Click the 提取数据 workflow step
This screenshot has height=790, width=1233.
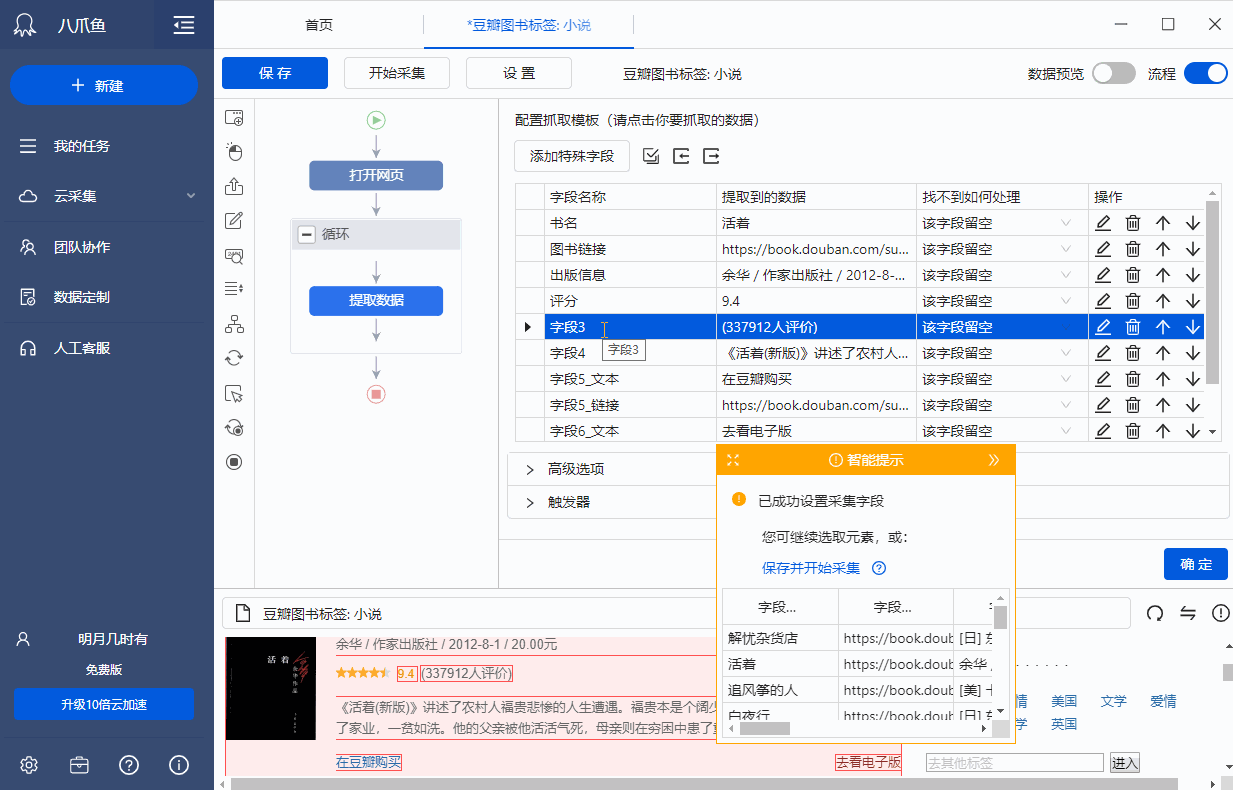tap(376, 300)
